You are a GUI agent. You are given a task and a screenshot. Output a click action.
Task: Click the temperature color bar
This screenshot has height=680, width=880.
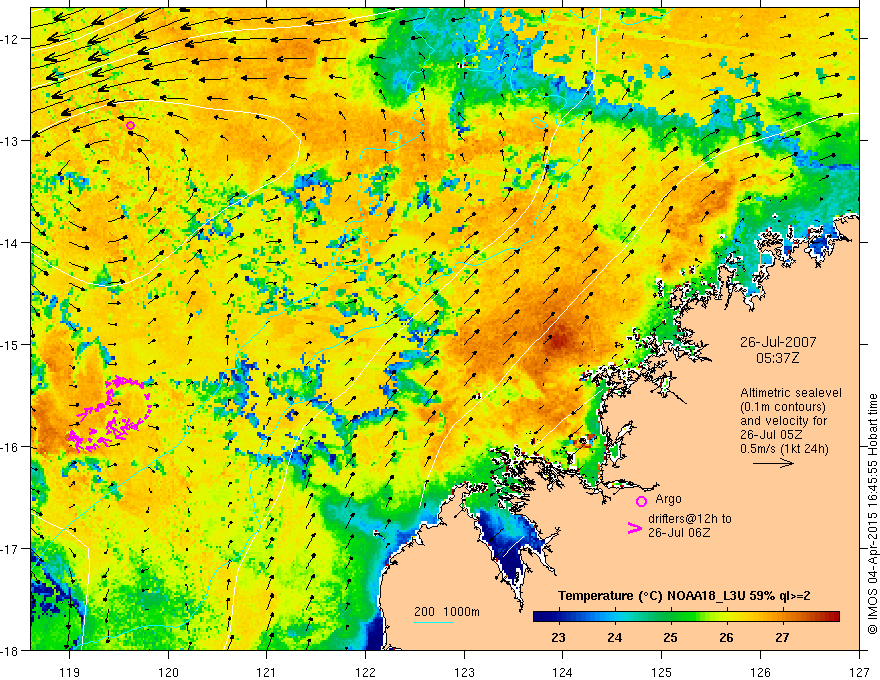[686, 616]
